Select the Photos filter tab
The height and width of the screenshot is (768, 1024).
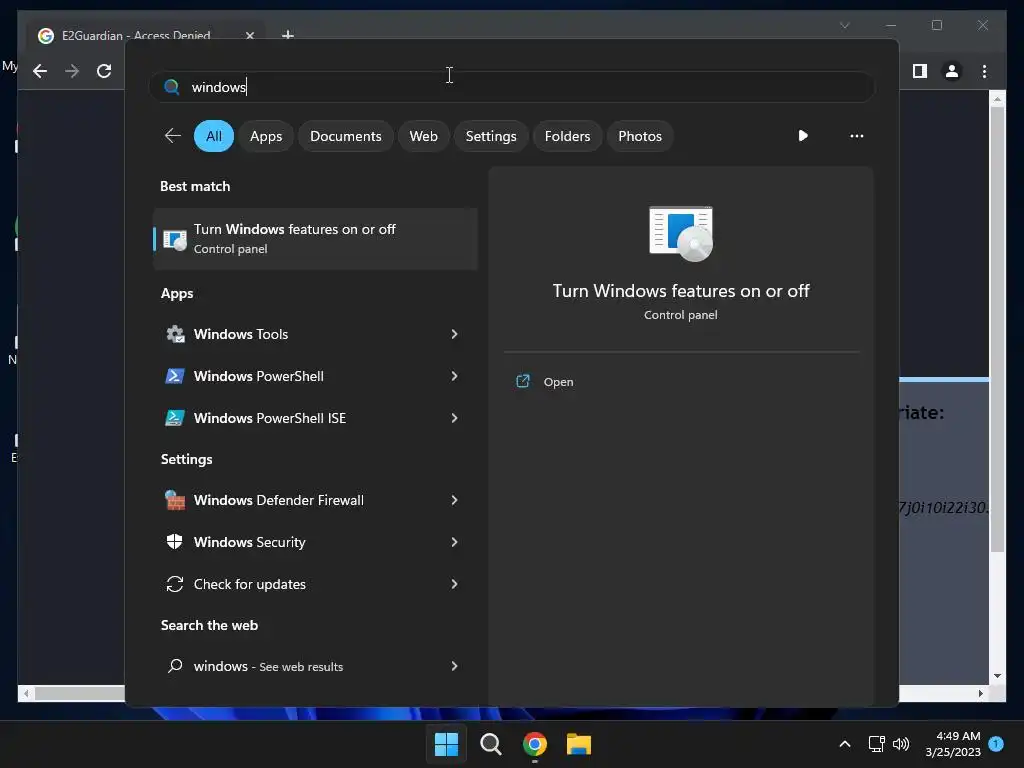click(x=640, y=136)
